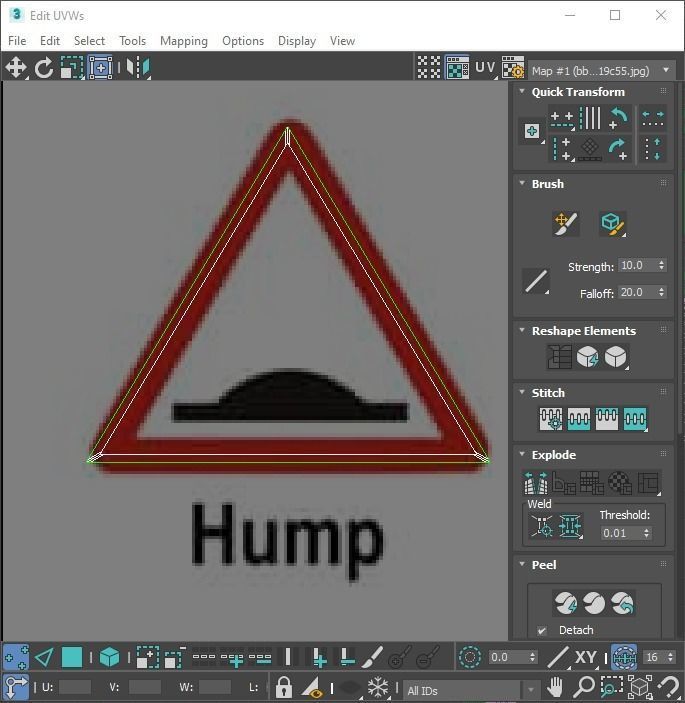Toggle the checker pattern display icon

[429, 67]
